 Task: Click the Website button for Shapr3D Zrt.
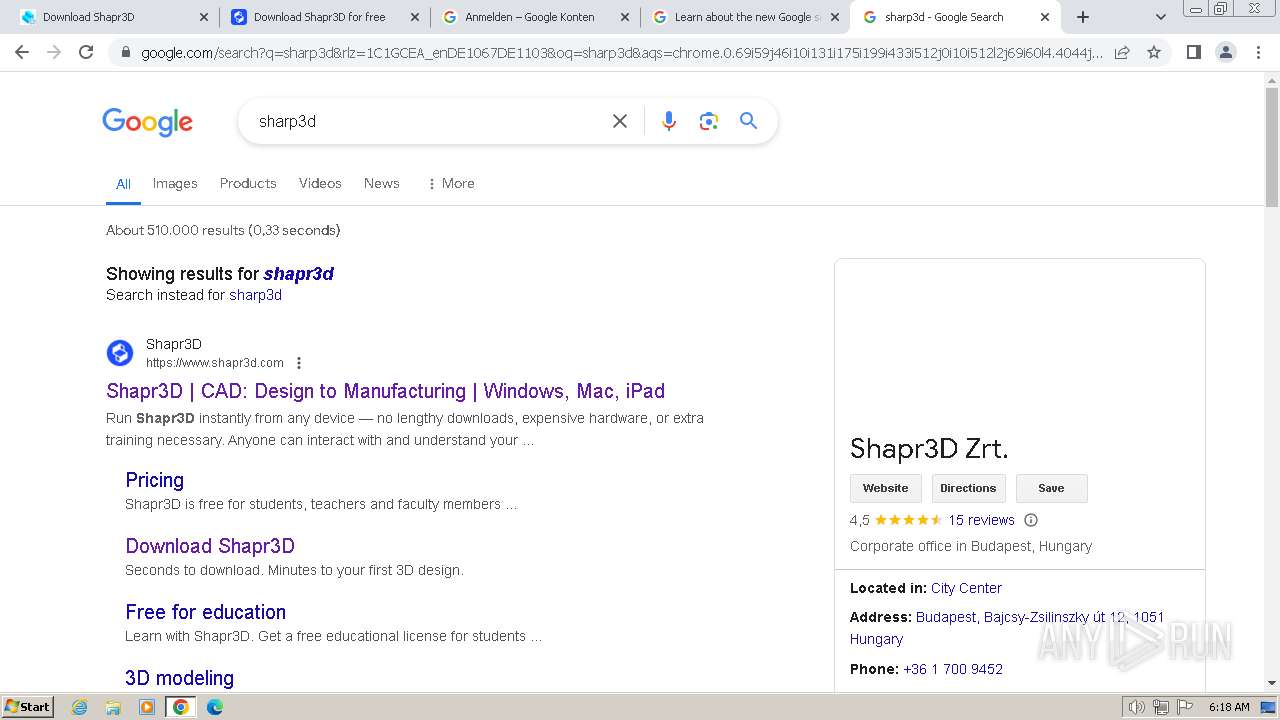[x=886, y=488]
